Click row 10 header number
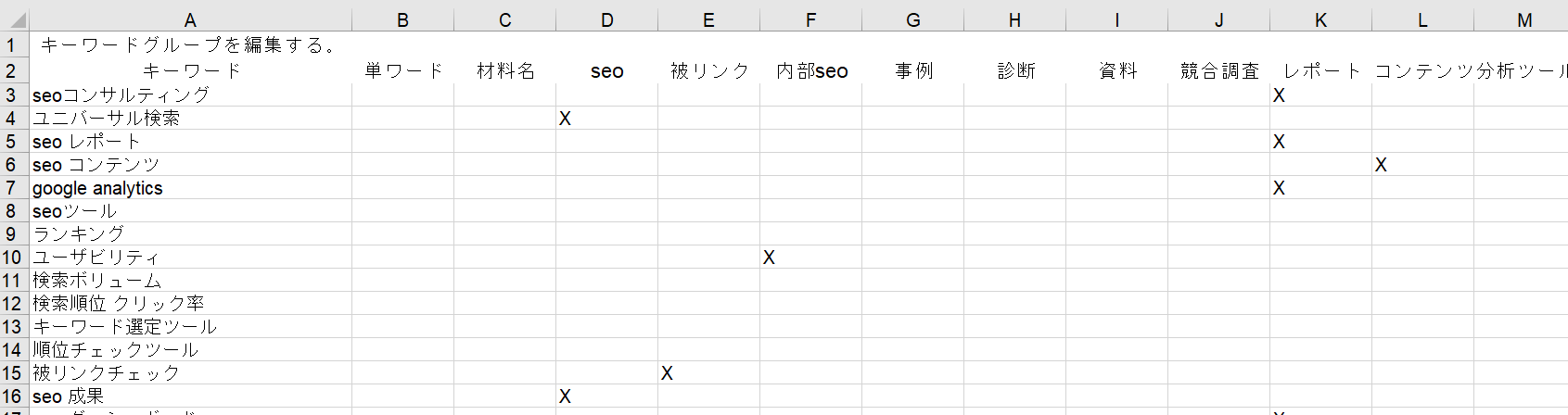The width and height of the screenshot is (1568, 415). (x=12, y=257)
